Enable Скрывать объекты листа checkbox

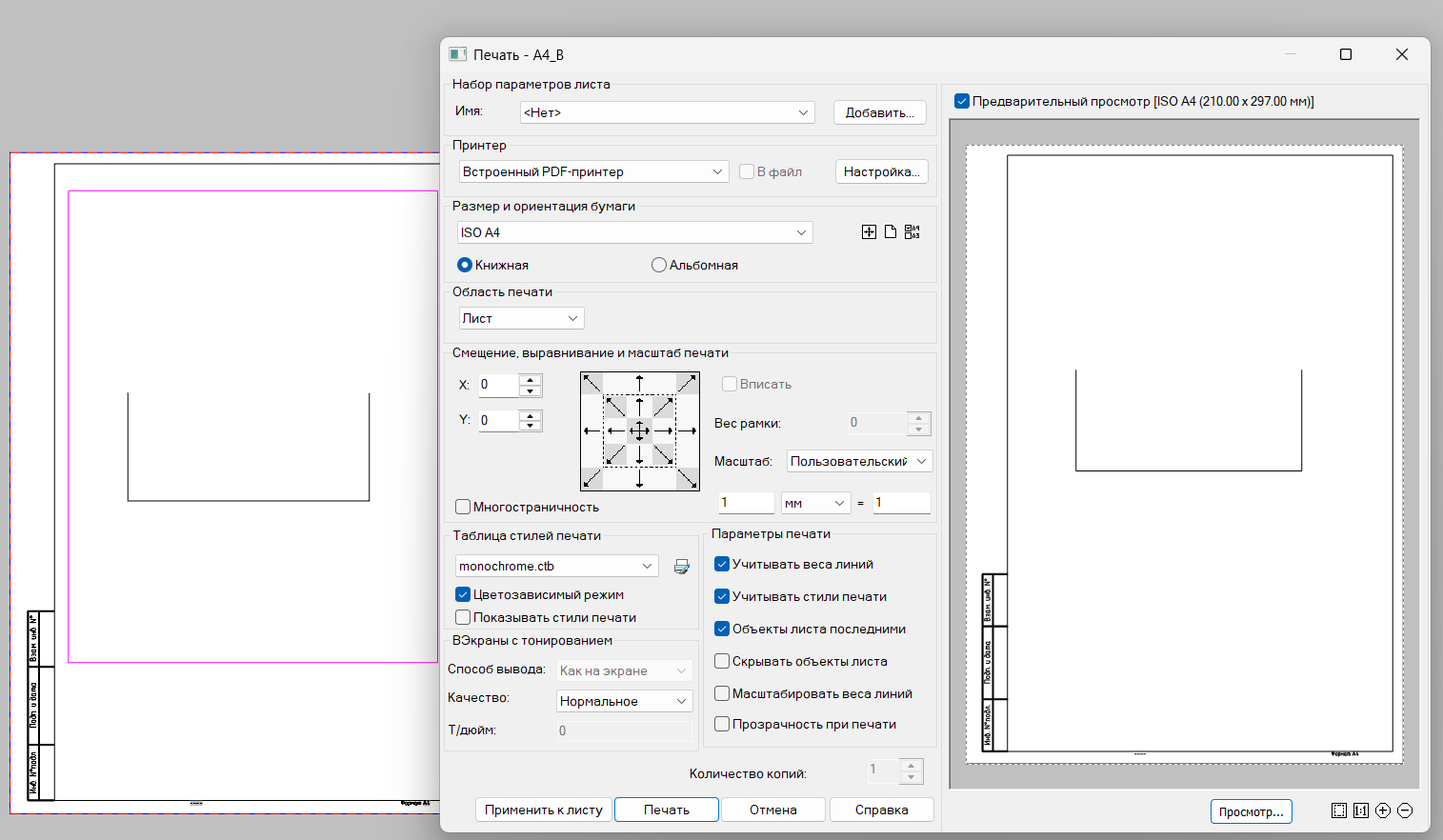[722, 661]
